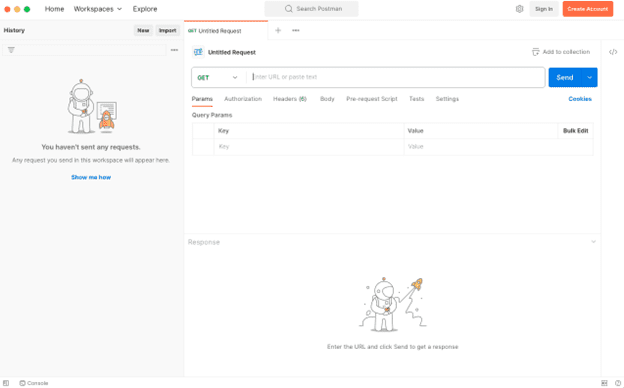This screenshot has height=388, width=624.
Task: Click the Response heading text
Action: [204, 242]
